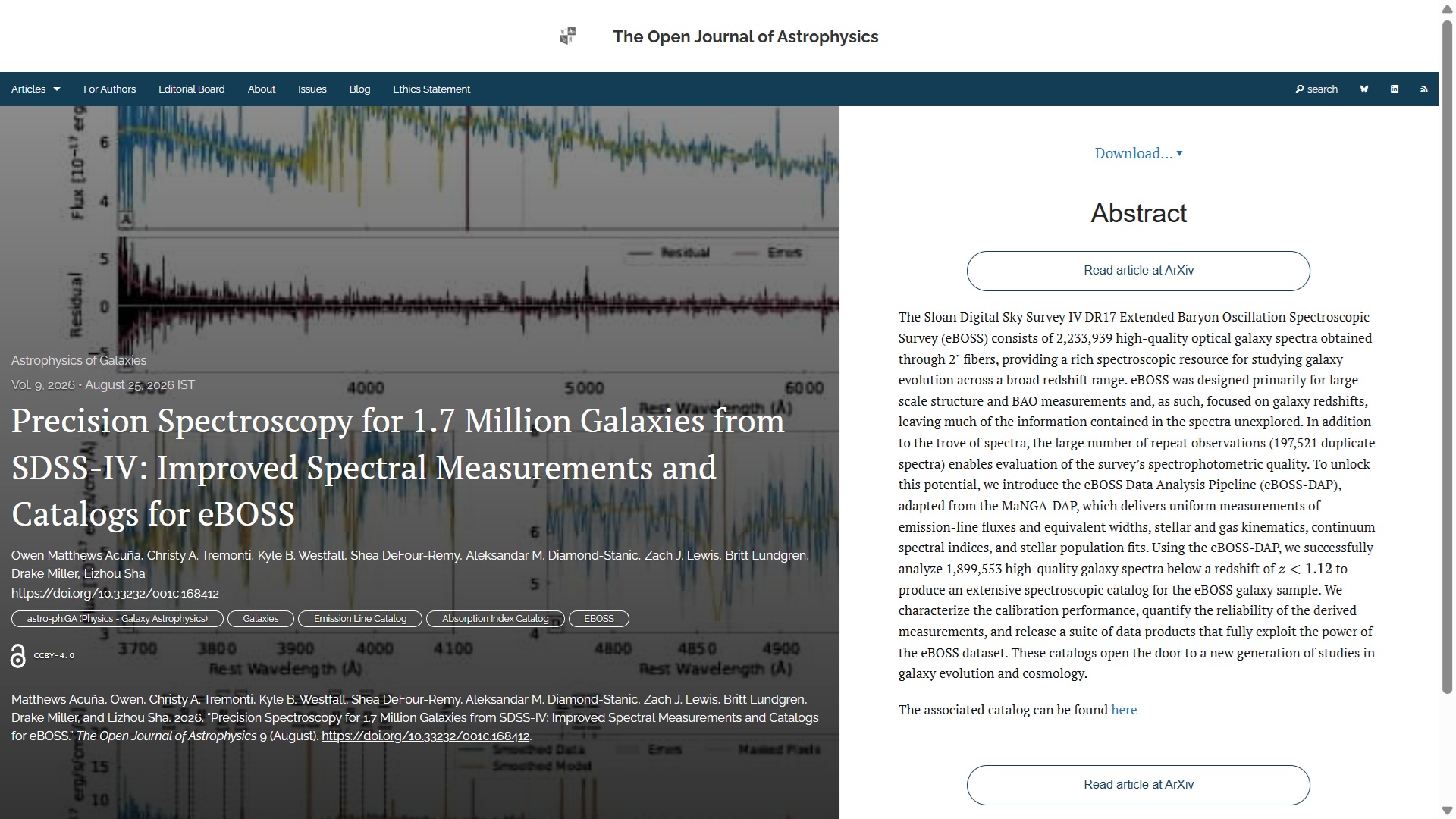The image size is (1456, 819).
Task: Select the Galaxies keyword tag
Action: (x=261, y=619)
